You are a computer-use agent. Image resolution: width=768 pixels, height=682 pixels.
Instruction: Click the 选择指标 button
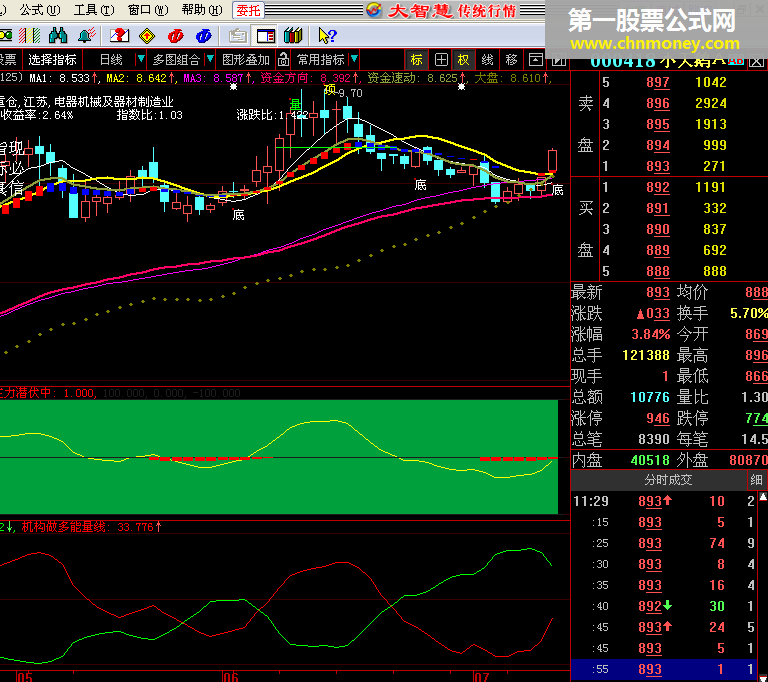click(52, 60)
